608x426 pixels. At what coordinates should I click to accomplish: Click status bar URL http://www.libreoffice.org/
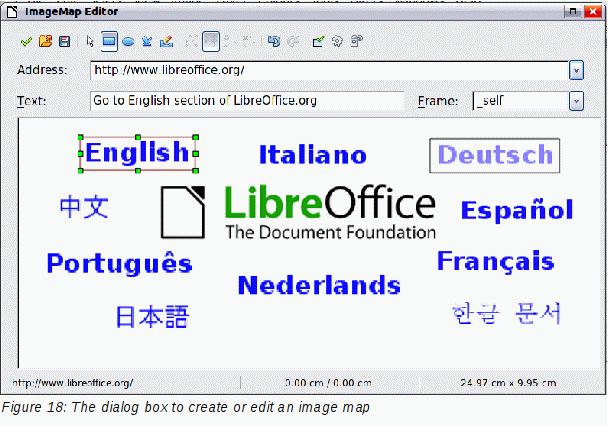(x=73, y=383)
